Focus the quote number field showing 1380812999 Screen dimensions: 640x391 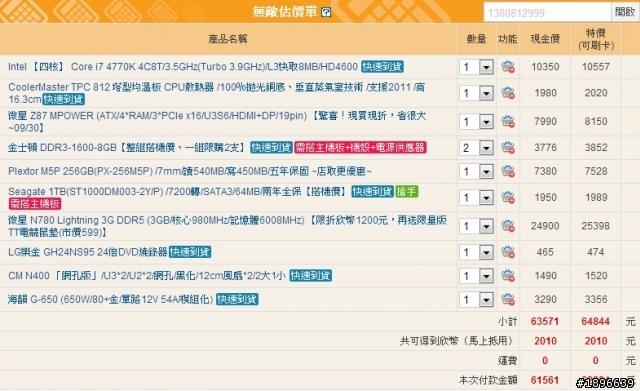(547, 13)
